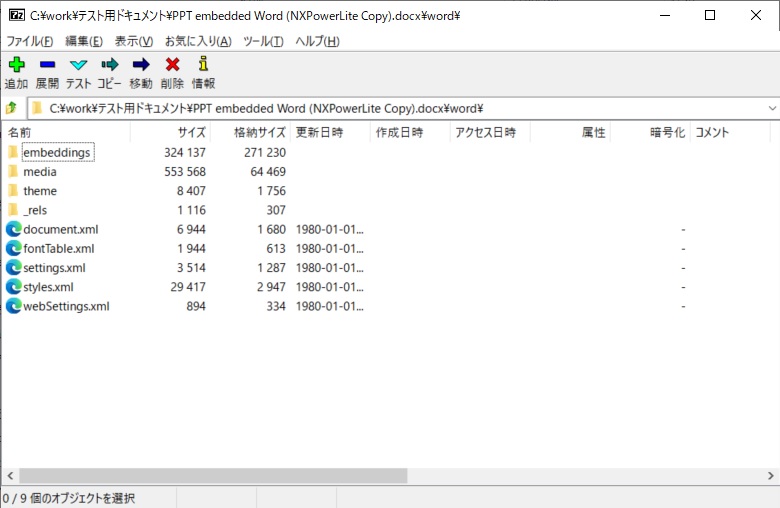Click the Edge icon beside fontTable.xml
Screen dimensions: 780x508
14,248
